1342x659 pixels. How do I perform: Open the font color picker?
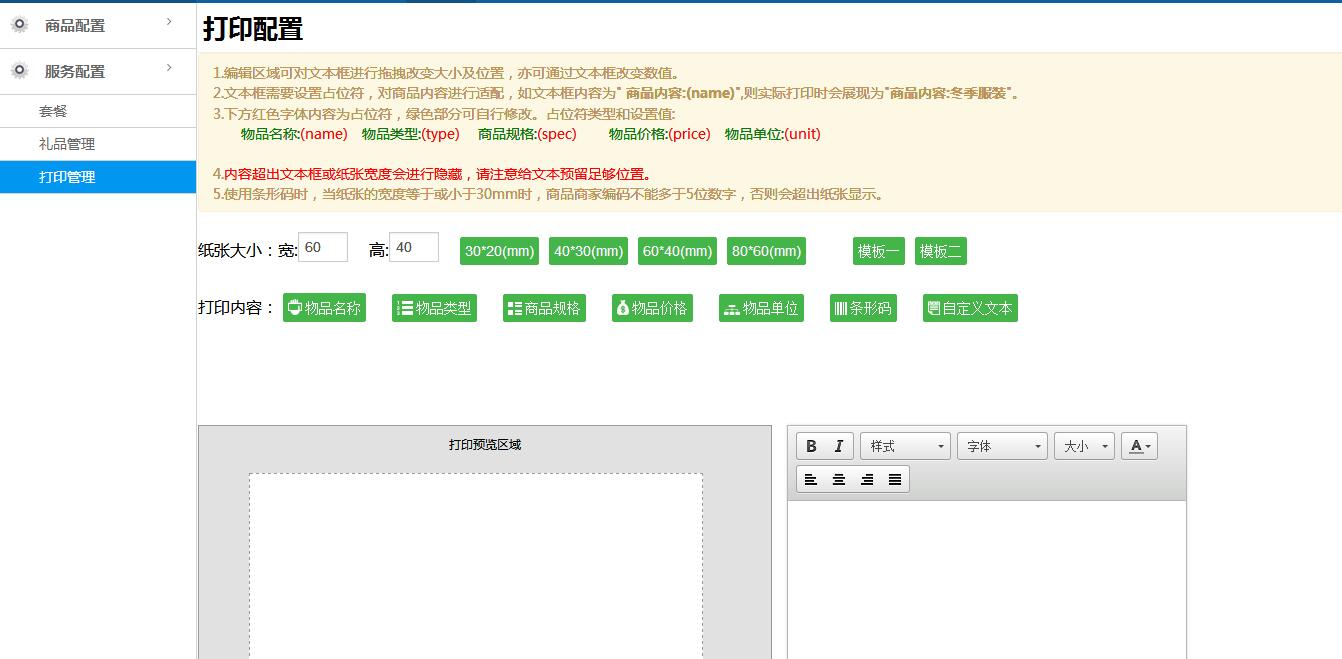click(1139, 446)
